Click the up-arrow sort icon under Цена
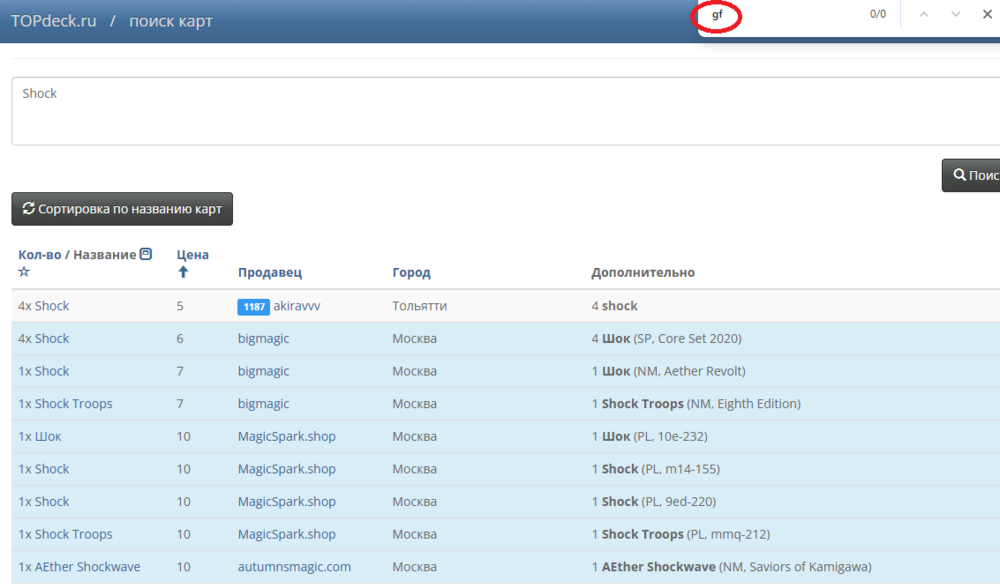 (183, 272)
